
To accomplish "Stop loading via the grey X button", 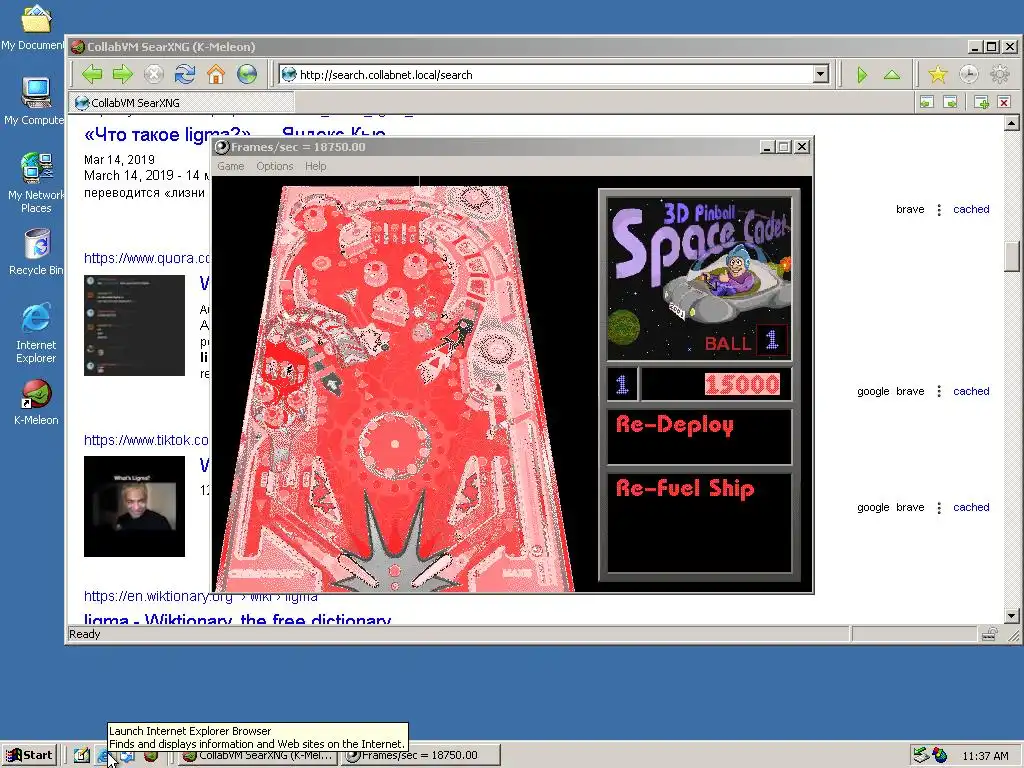I will point(153,74).
